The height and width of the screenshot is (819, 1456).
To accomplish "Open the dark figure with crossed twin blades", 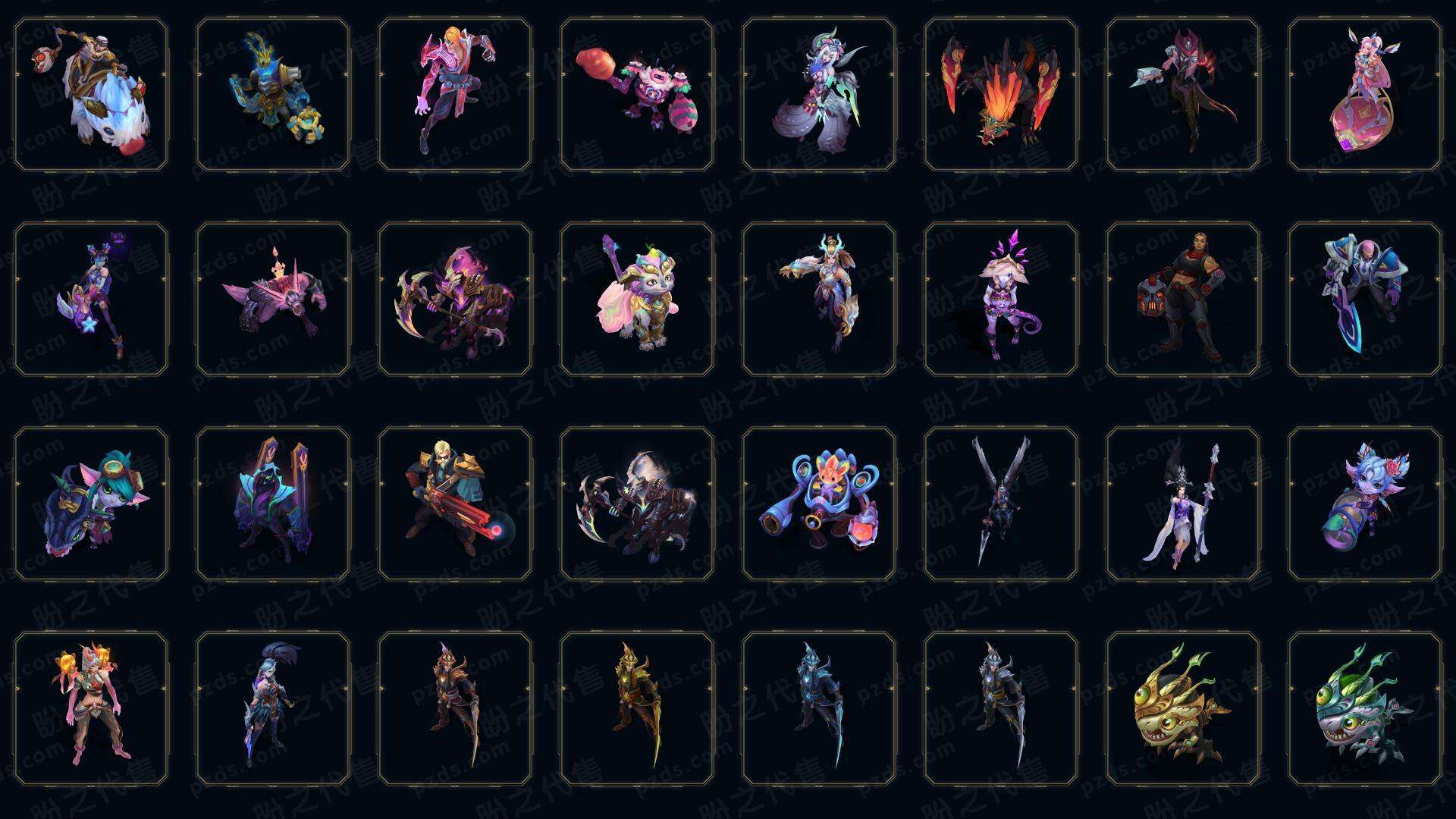I will pos(1001,504).
